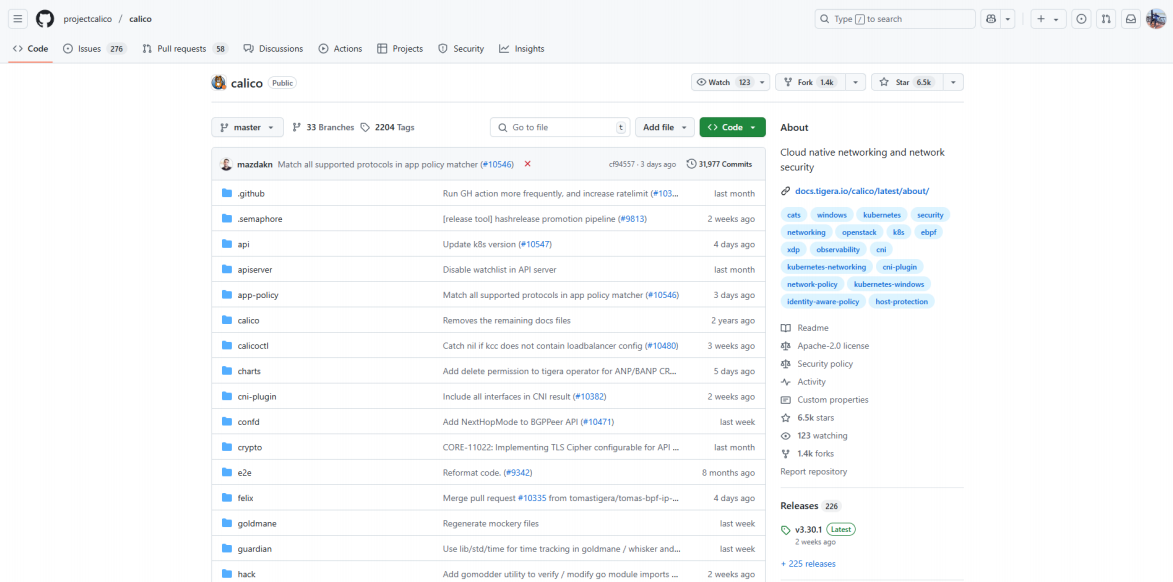Screen dimensions: 1173x582
Task: Open the + 225 releases link
Action: [808, 563]
